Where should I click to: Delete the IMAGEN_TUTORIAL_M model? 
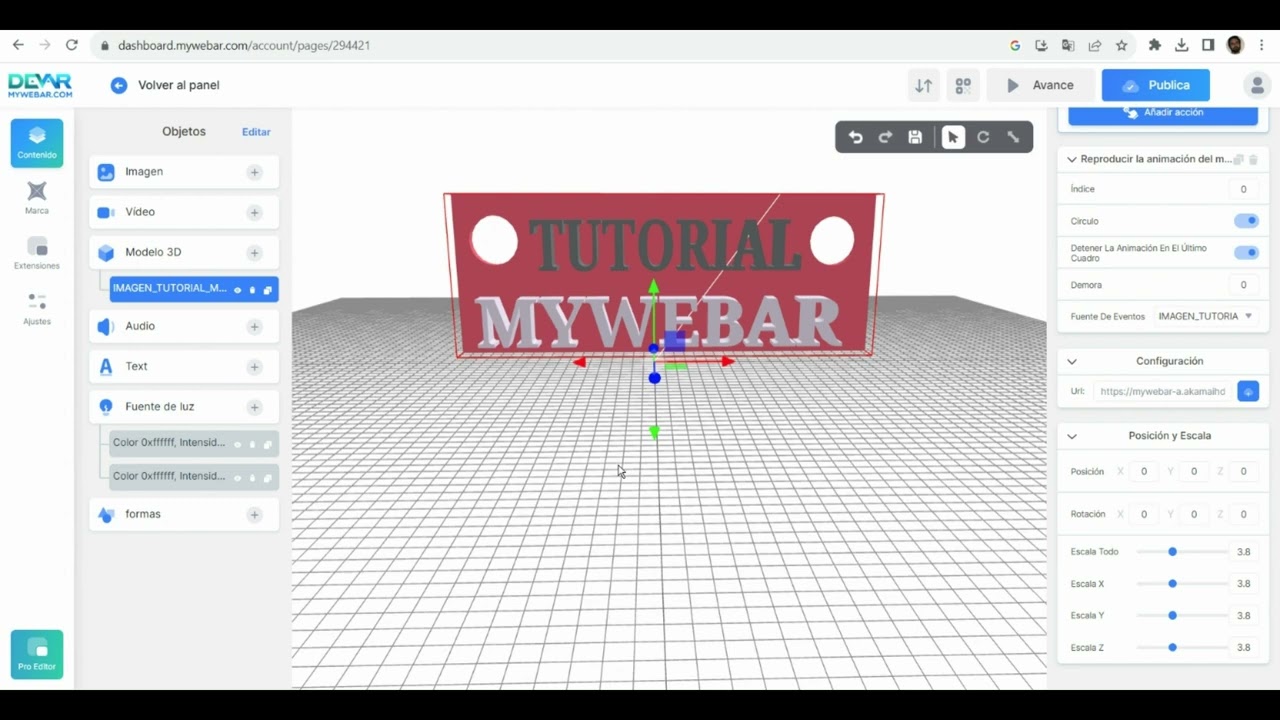coord(252,290)
